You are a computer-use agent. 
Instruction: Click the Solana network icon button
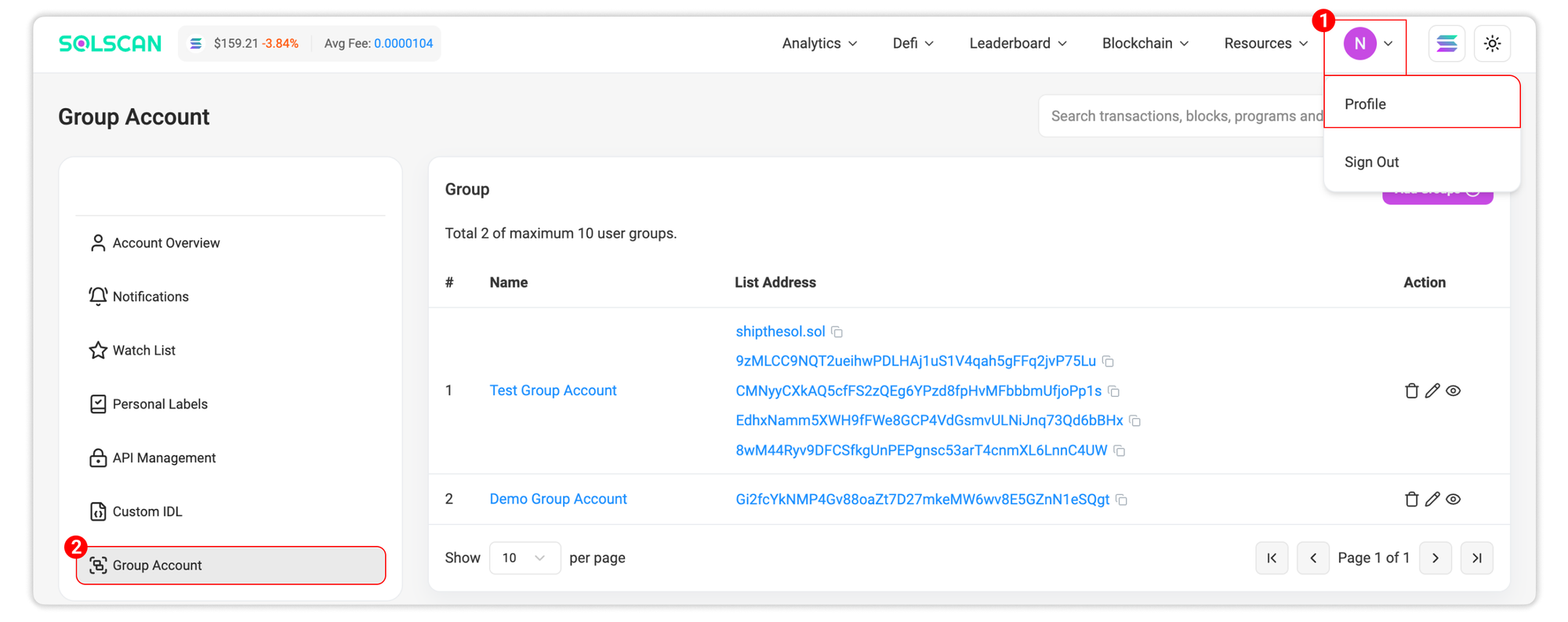1446,43
